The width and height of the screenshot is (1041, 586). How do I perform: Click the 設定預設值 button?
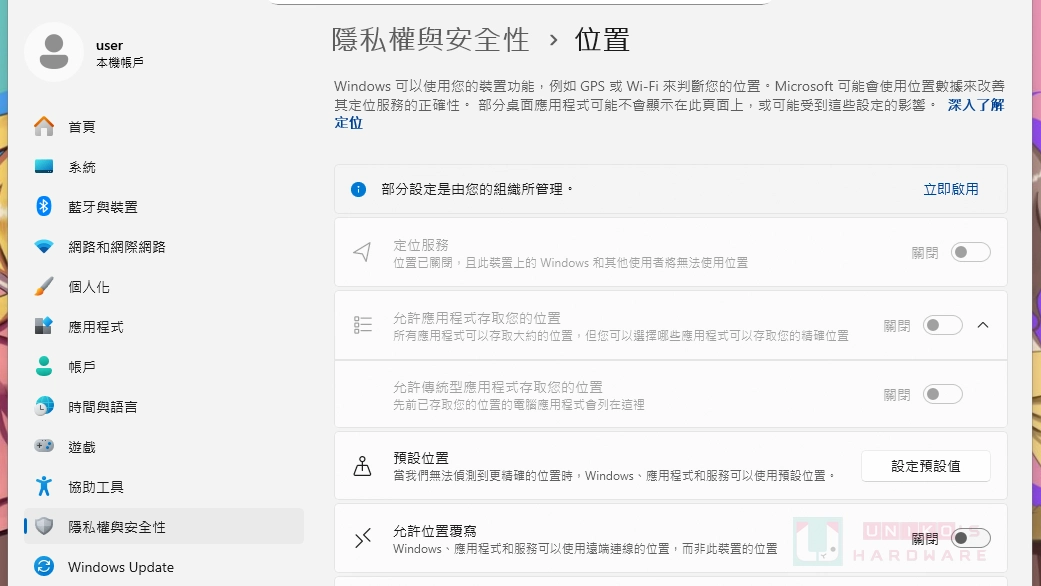[925, 466]
